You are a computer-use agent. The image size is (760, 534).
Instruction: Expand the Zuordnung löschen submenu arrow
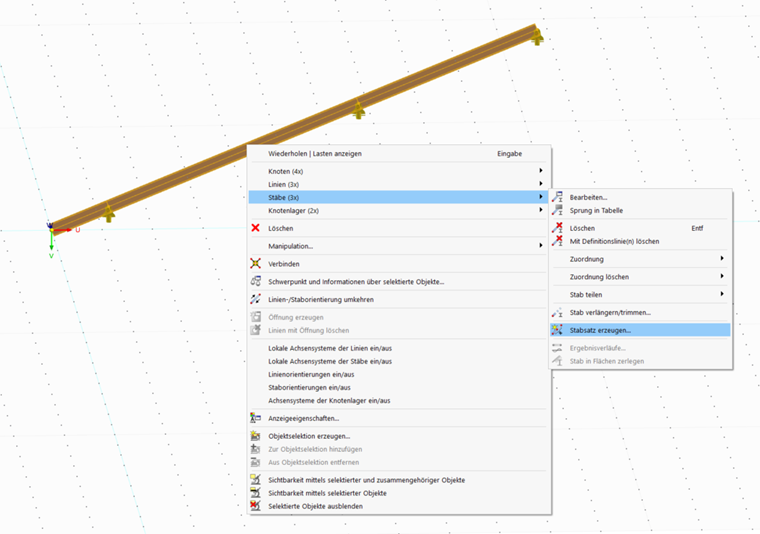click(x=722, y=276)
